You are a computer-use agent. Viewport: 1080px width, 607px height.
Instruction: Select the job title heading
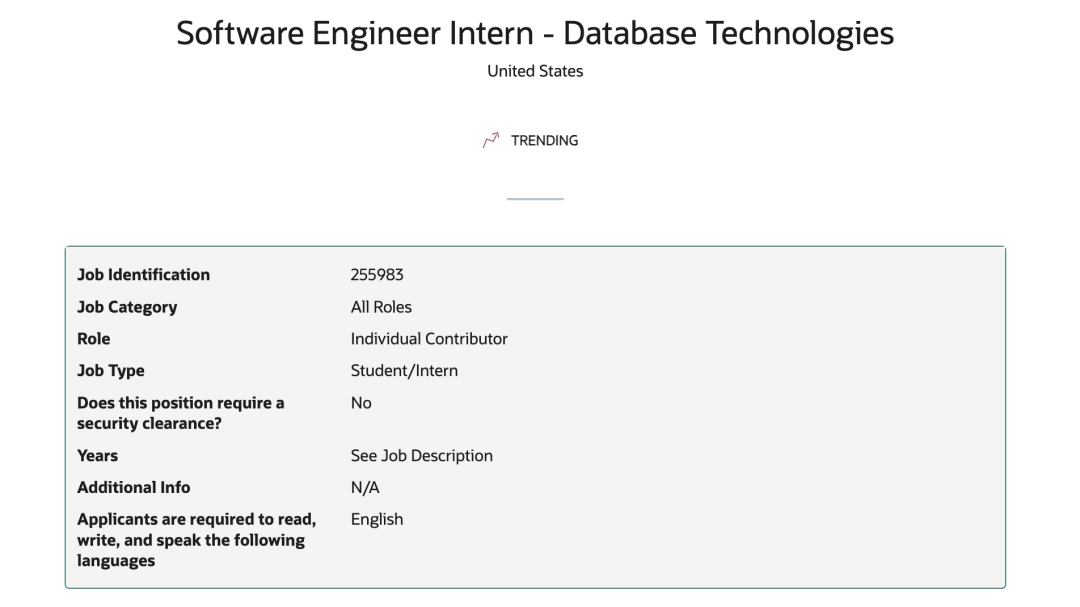click(x=535, y=33)
